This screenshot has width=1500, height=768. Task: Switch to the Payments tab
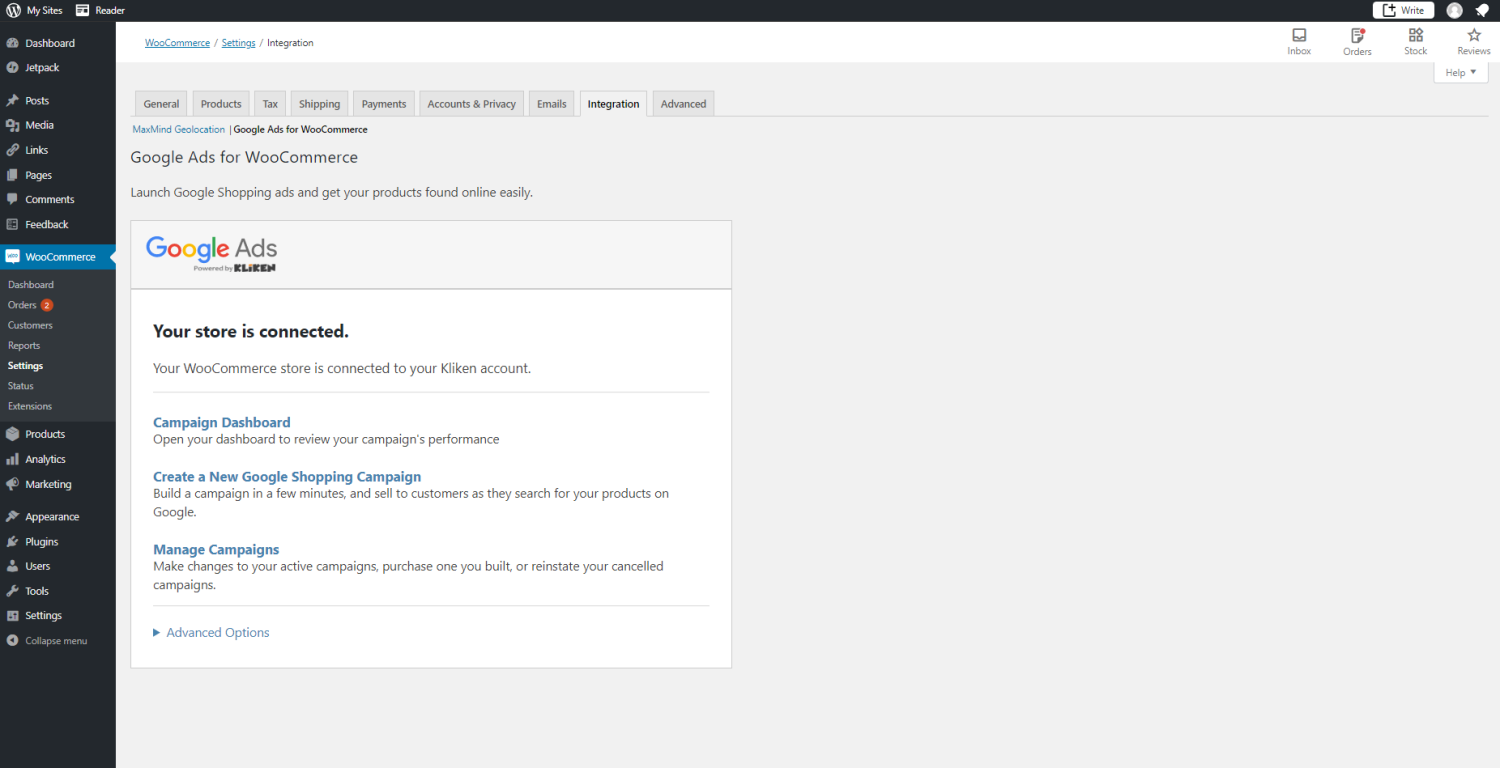click(383, 103)
